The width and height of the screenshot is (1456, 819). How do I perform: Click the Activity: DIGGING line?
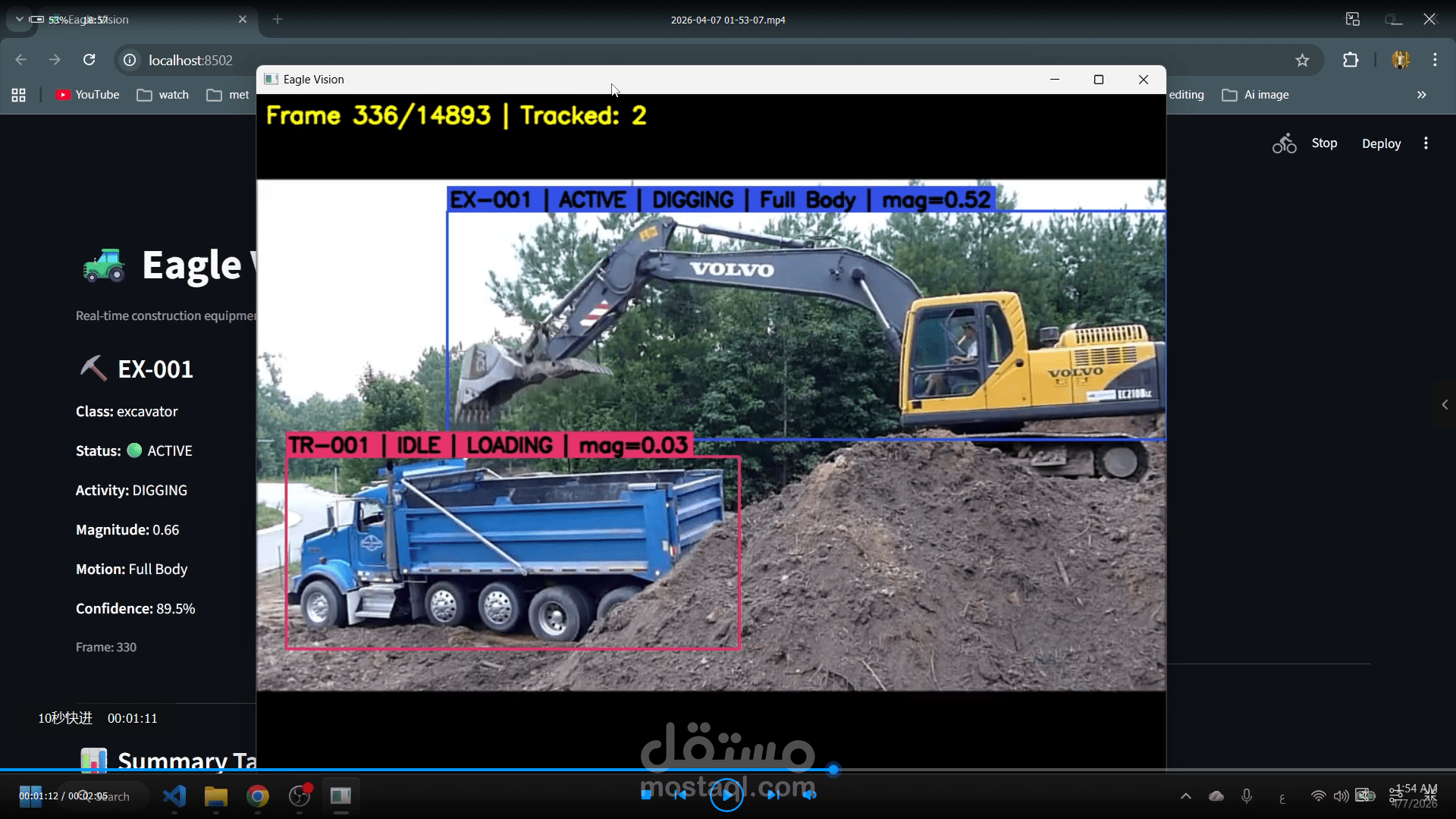(x=131, y=491)
